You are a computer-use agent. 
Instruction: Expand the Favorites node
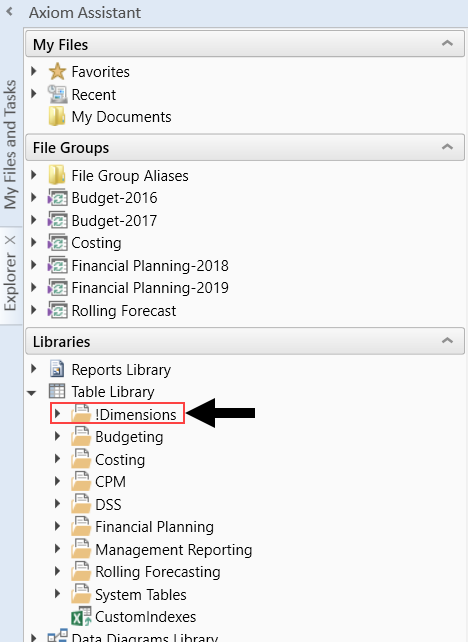[x=34, y=71]
